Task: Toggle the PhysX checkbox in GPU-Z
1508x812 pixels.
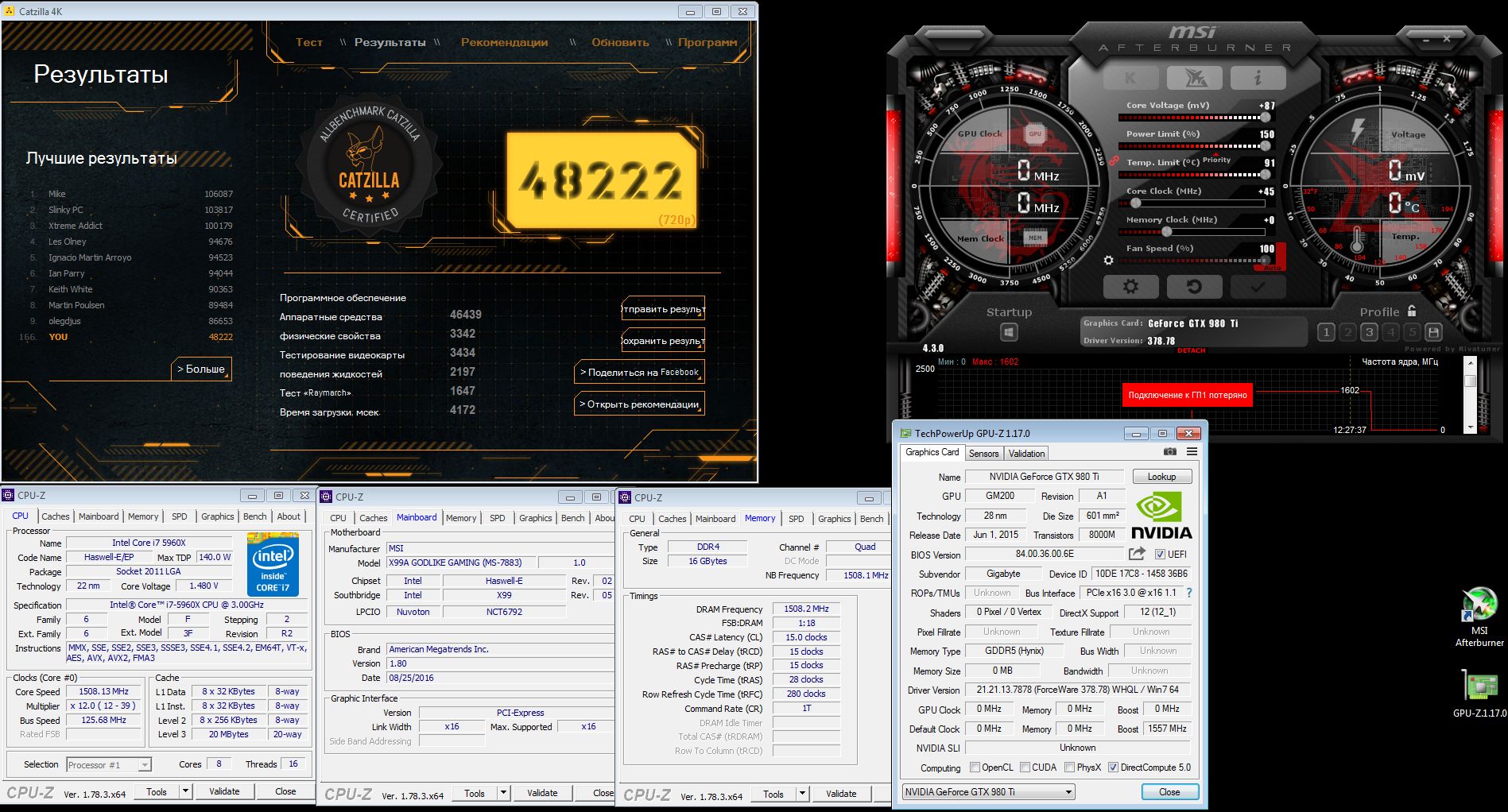Action: (x=1069, y=768)
